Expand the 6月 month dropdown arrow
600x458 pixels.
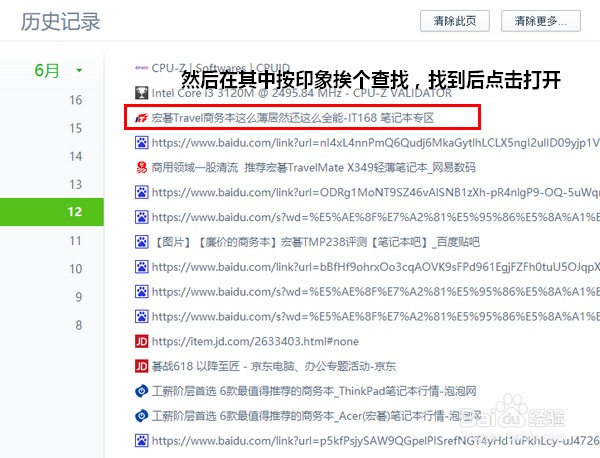[x=79, y=70]
